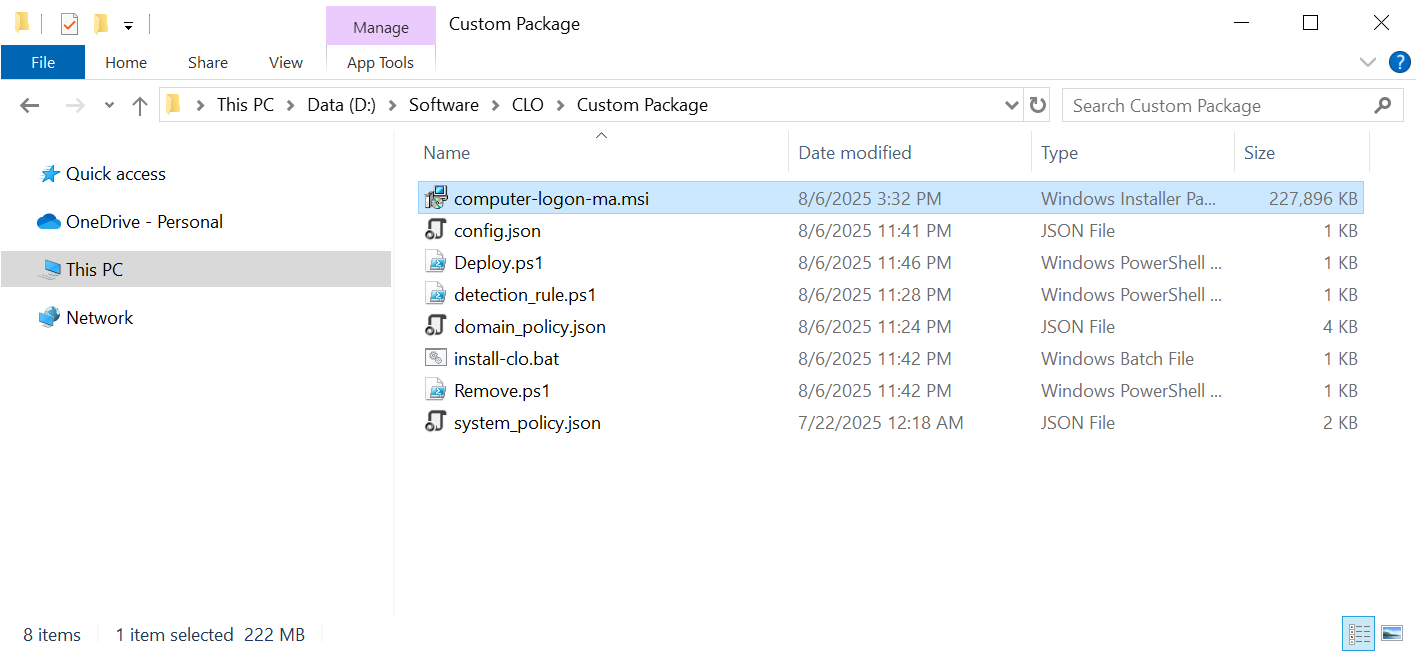Sort files by Date modified column

point(854,153)
